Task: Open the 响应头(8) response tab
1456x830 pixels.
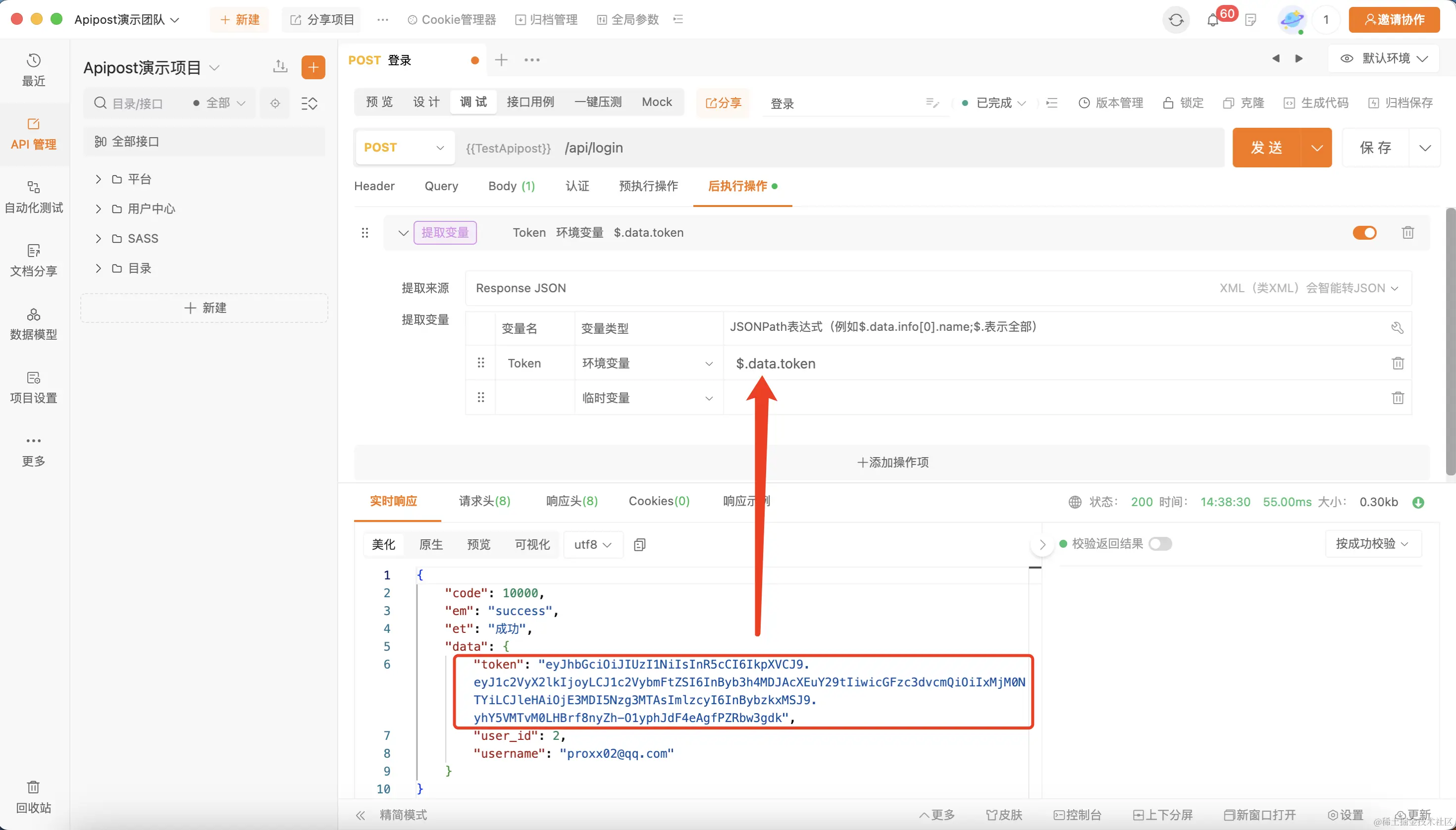Action: (x=571, y=501)
